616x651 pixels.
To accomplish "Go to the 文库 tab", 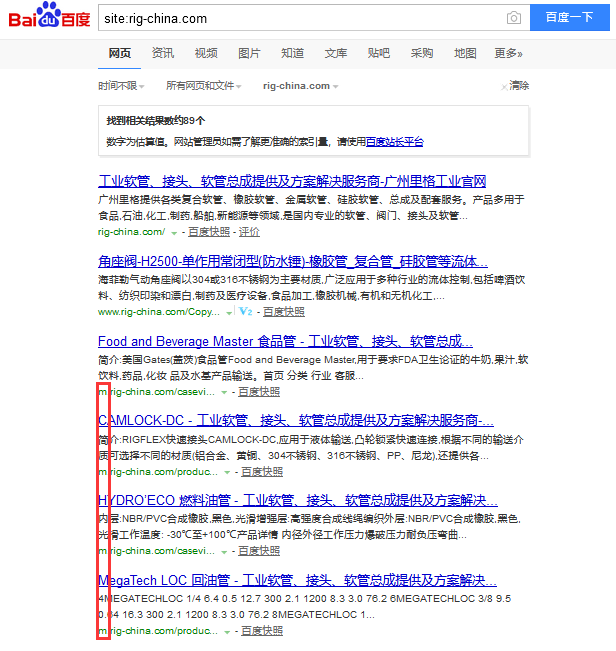I will [x=335, y=54].
